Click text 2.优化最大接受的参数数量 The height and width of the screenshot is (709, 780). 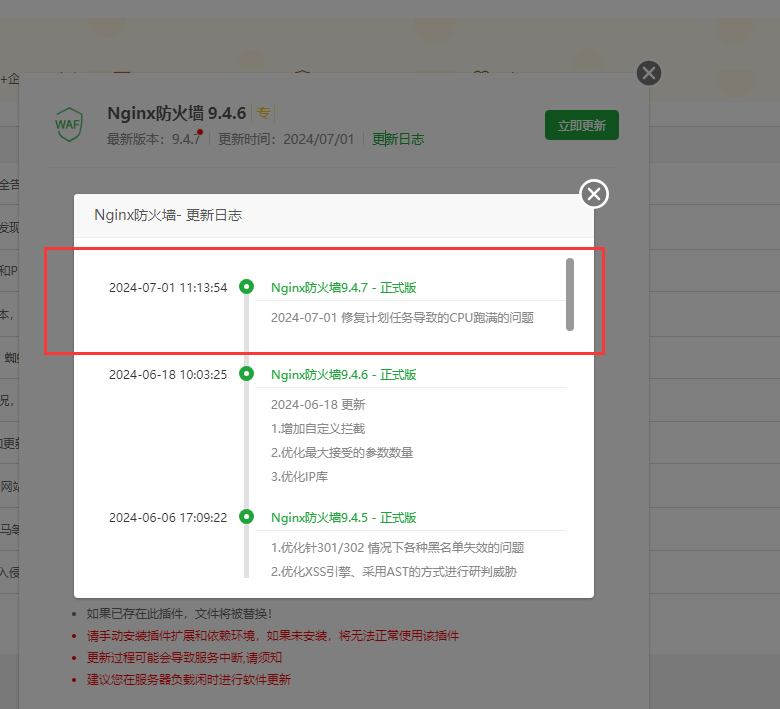[x=342, y=452]
